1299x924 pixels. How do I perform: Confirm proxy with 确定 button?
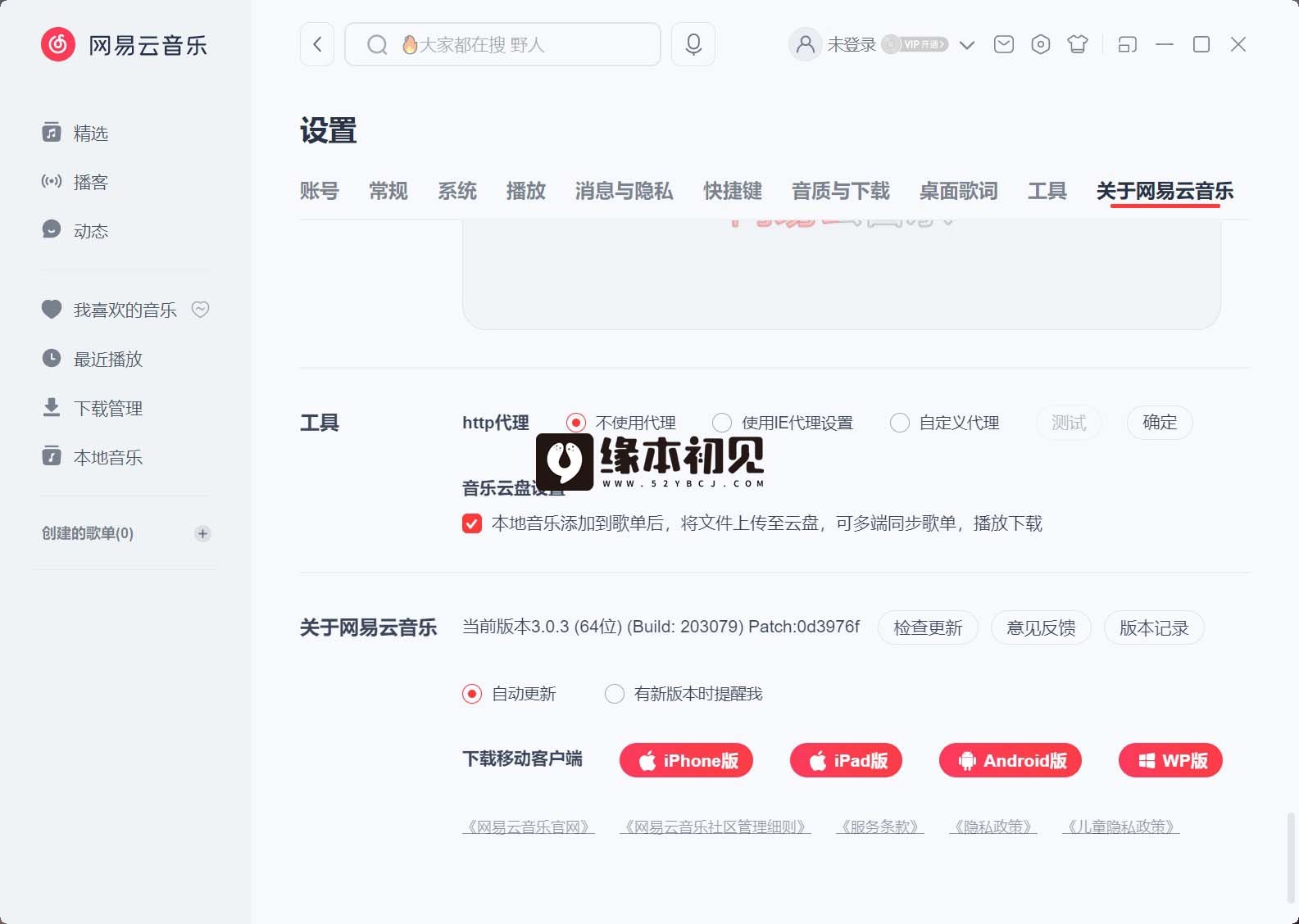click(x=1160, y=423)
